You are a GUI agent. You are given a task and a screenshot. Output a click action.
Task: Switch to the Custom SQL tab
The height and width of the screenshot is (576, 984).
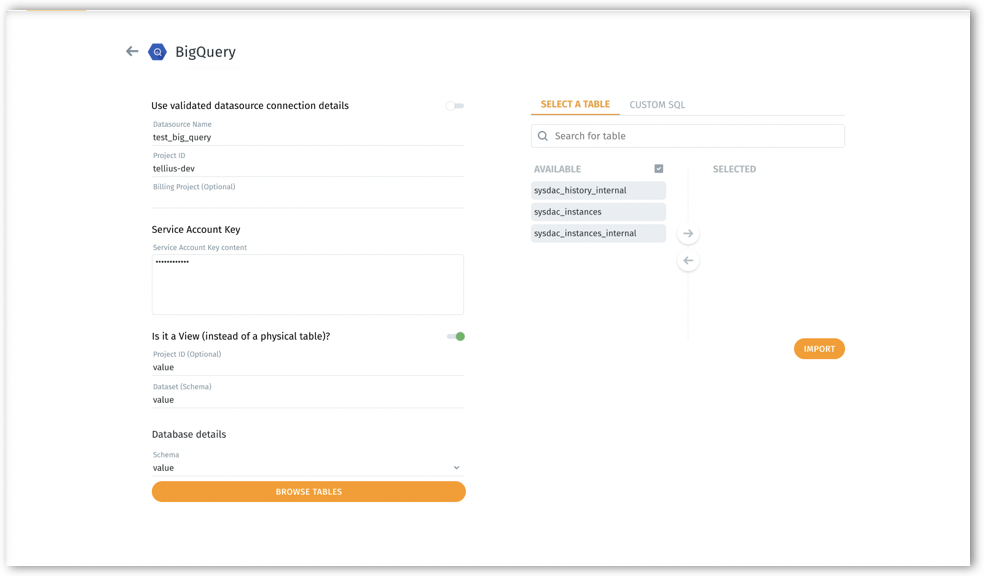[657, 105]
